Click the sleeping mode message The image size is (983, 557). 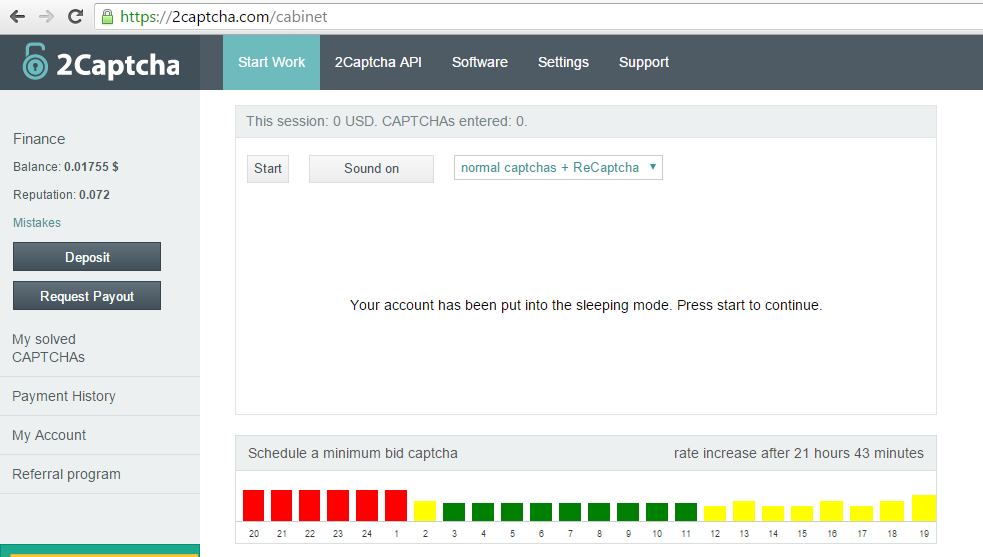[x=586, y=305]
